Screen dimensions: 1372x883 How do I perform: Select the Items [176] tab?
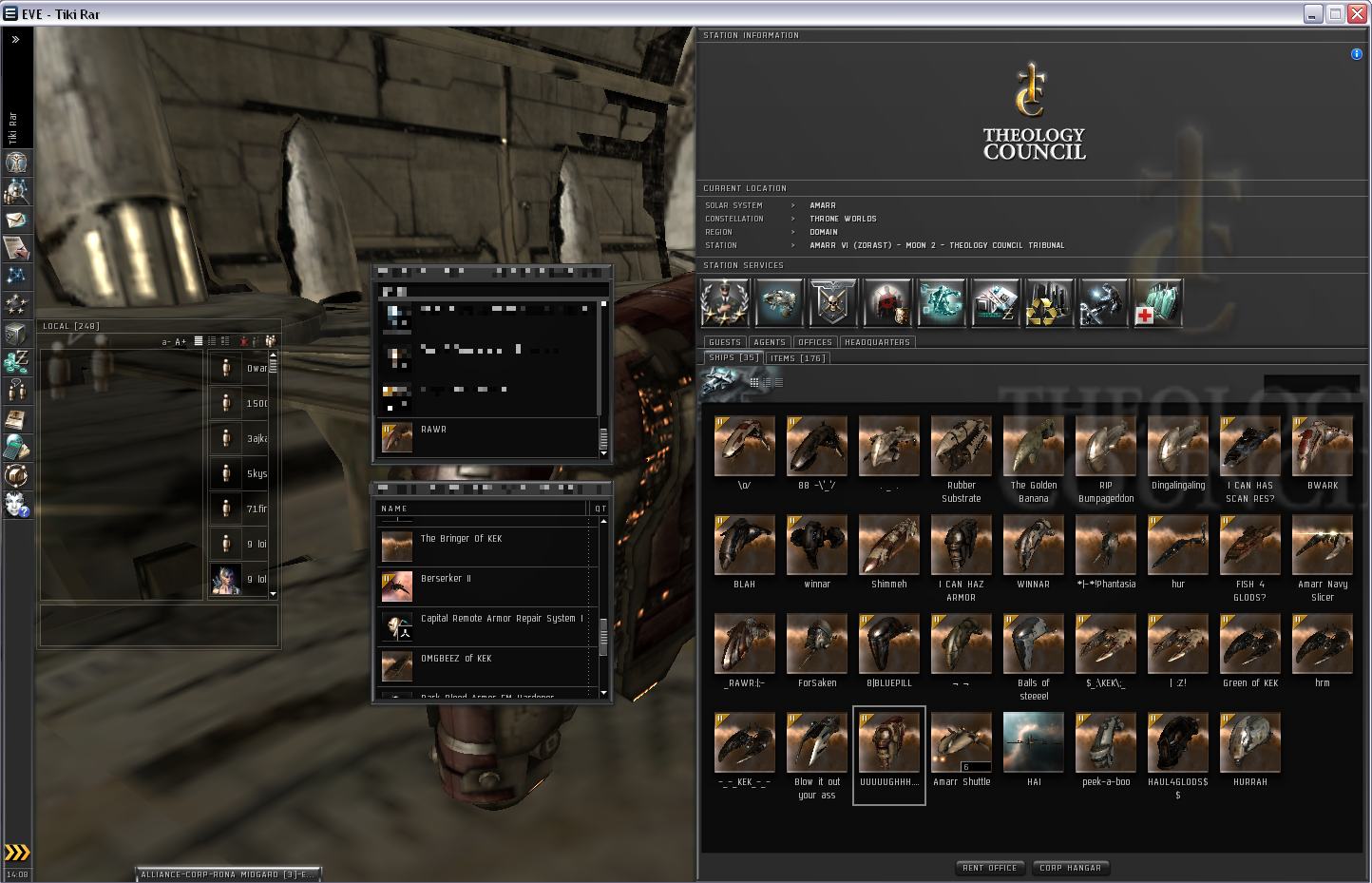[798, 358]
